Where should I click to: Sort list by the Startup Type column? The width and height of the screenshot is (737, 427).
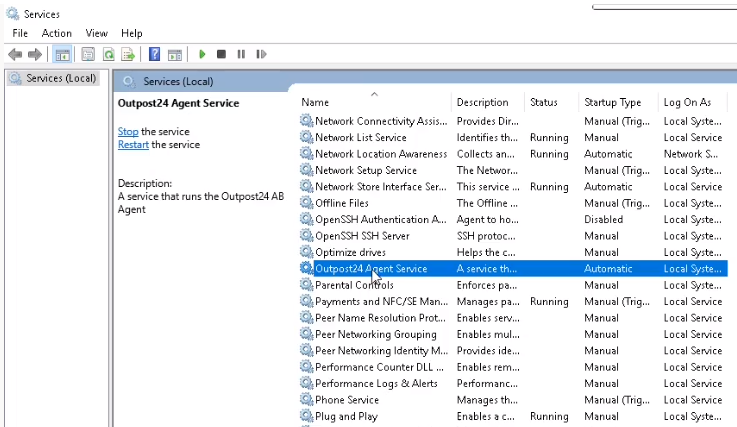point(612,102)
